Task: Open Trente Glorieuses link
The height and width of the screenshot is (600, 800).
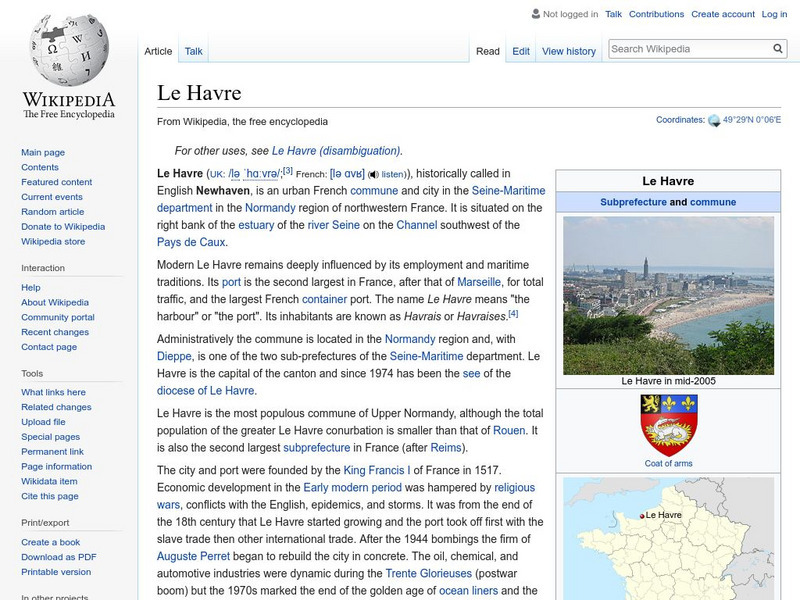Action: pos(429,573)
